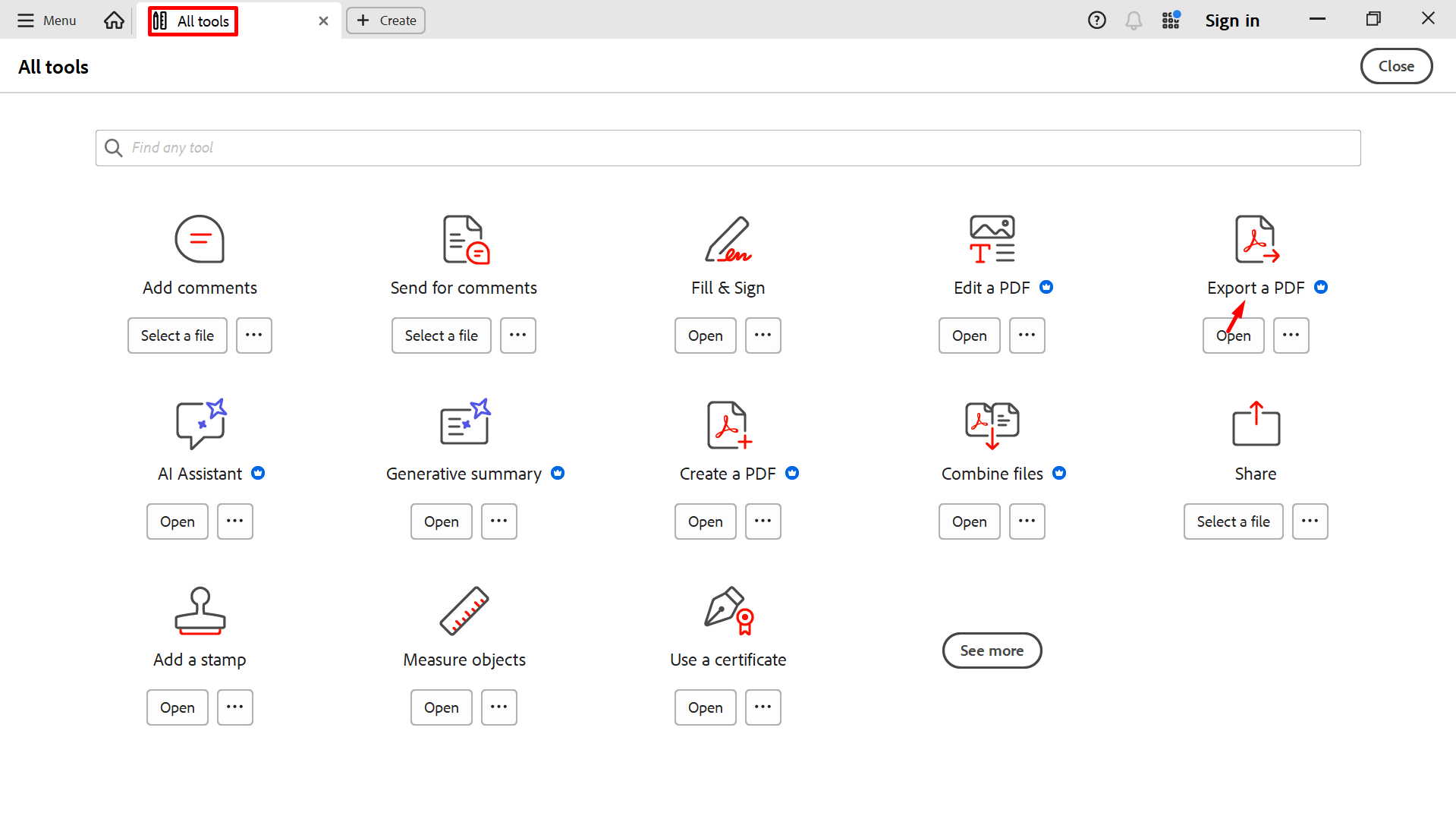Click Sign in
1456x819 pixels.
(1232, 20)
